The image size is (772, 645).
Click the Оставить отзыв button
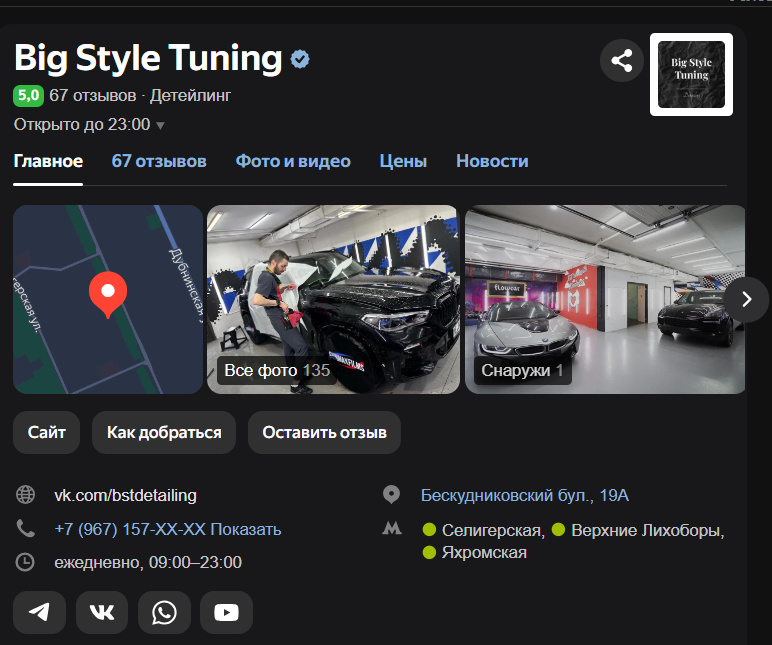pos(324,432)
